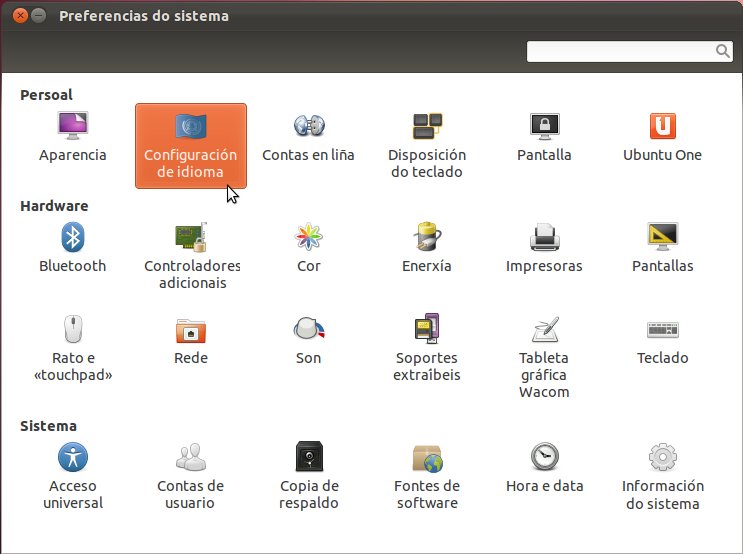Viewport: 743px width, 554px height.
Task: Open Tableta gráfica Wacom settings
Action: coord(544,357)
